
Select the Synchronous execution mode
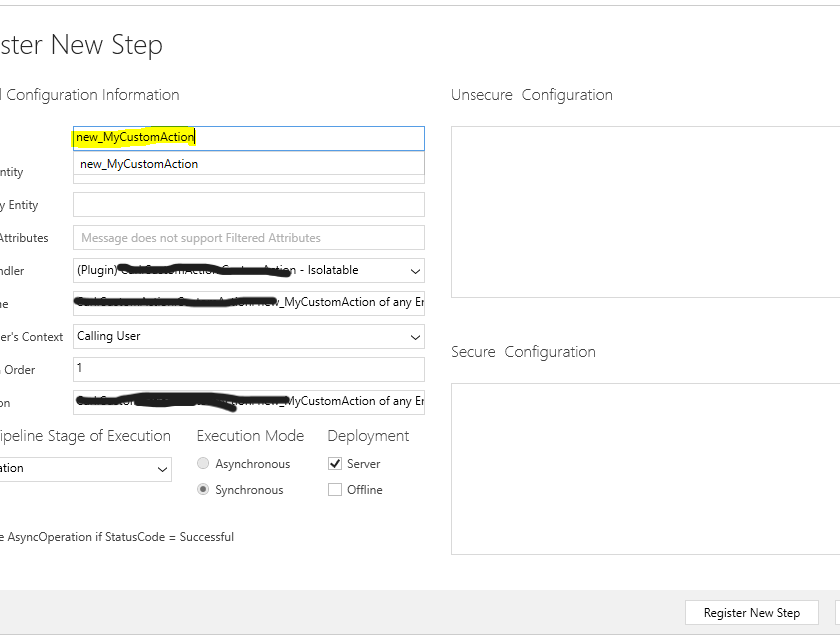pyautogui.click(x=204, y=490)
